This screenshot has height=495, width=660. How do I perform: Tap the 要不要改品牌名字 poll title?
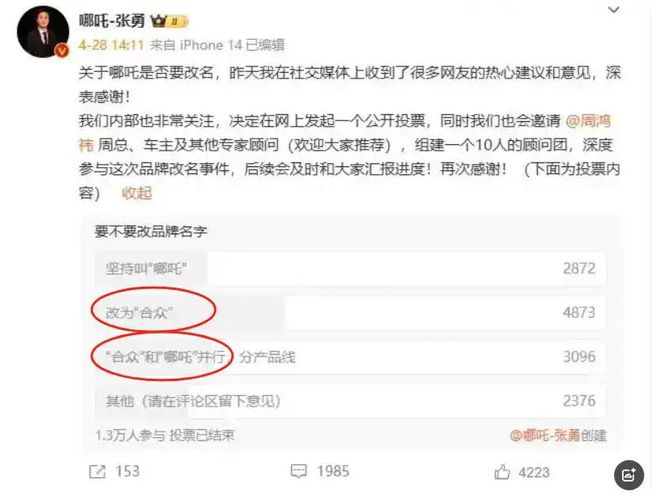151,231
